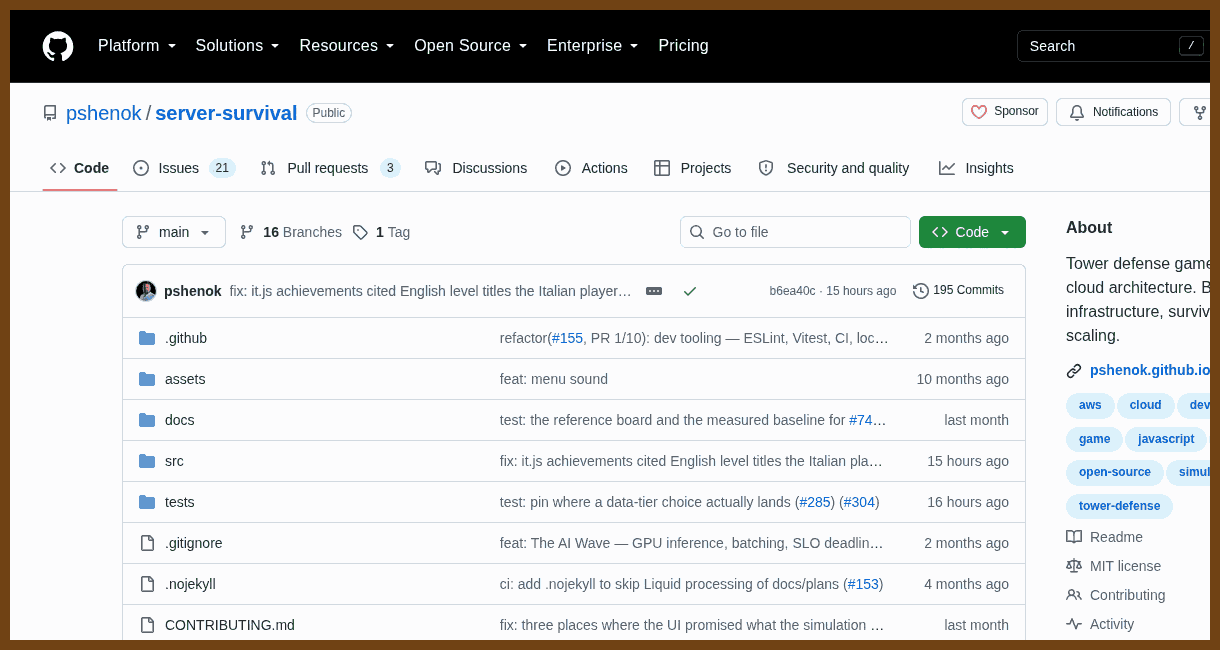Image resolution: width=1220 pixels, height=650 pixels.
Task: Expand the Open Source menu
Action: (x=471, y=46)
